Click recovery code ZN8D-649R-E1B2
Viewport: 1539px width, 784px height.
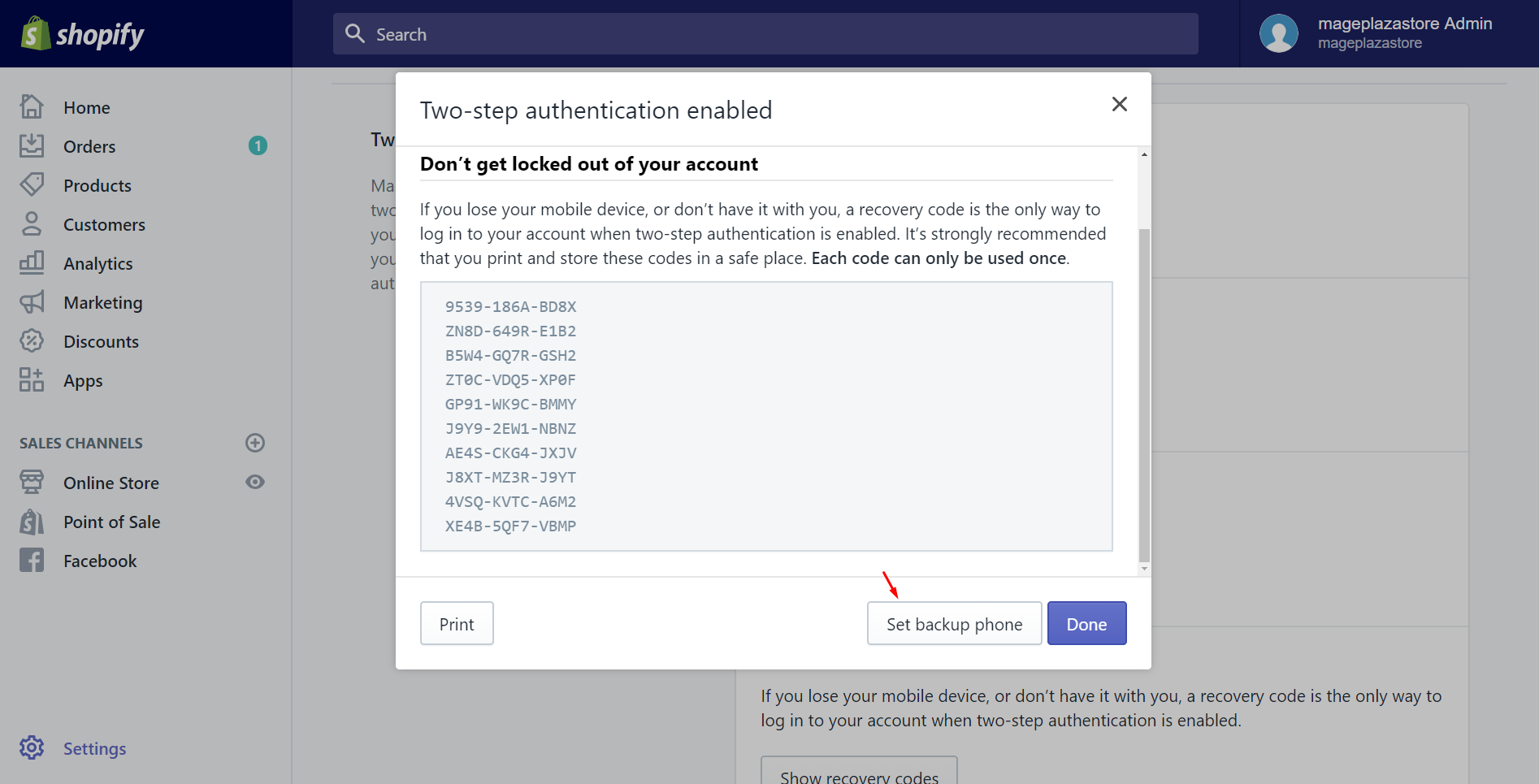pyautogui.click(x=510, y=331)
